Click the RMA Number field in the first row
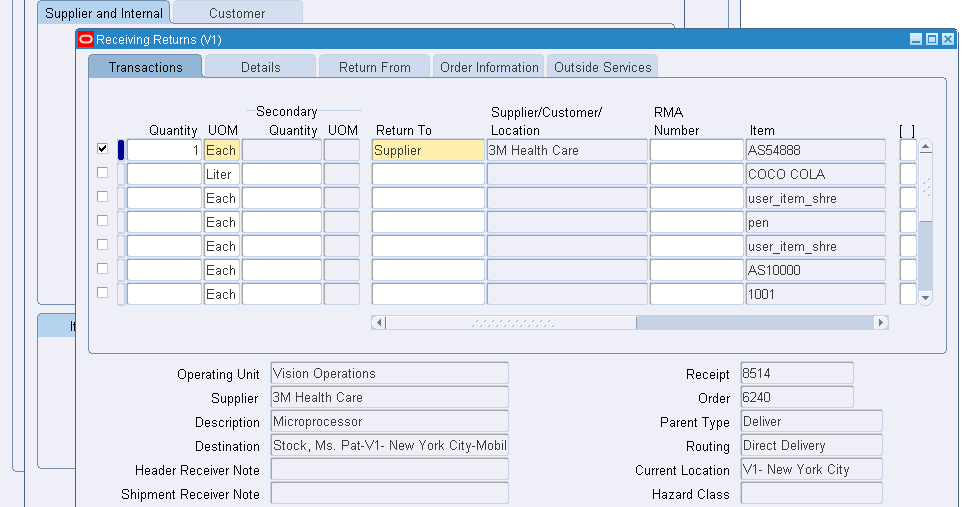 tap(696, 150)
